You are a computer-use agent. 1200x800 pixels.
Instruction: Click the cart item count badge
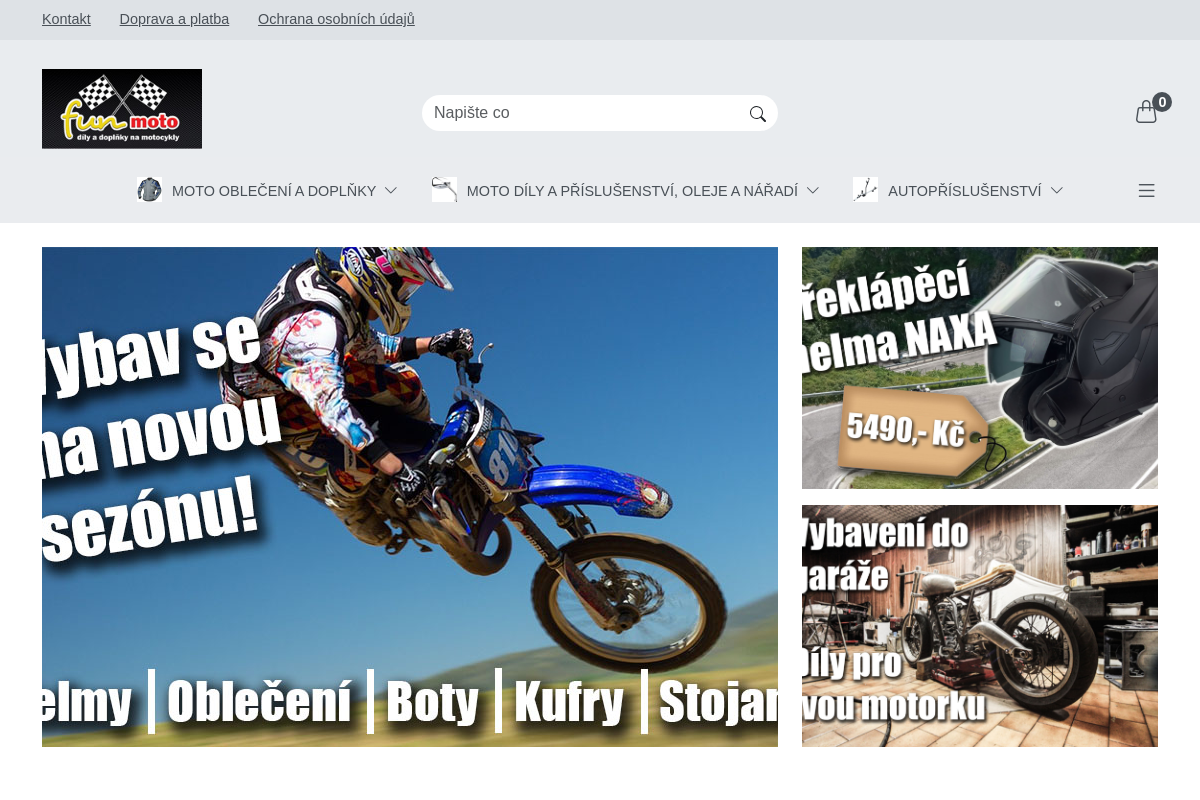tap(1162, 102)
